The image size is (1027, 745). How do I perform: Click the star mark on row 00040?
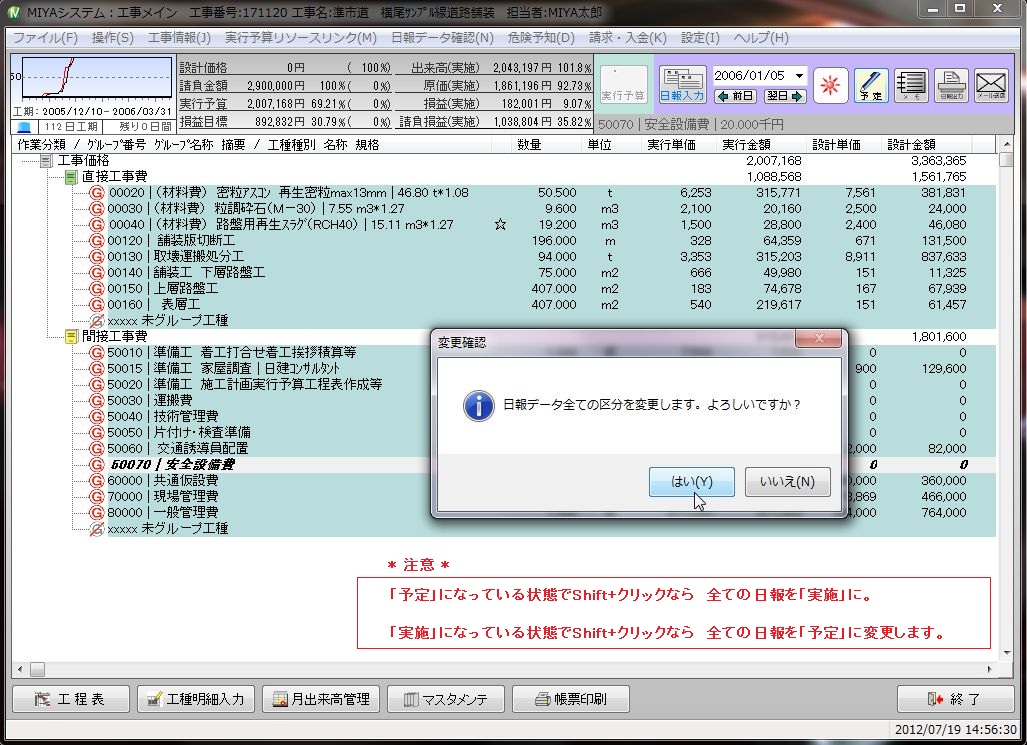[x=500, y=225]
